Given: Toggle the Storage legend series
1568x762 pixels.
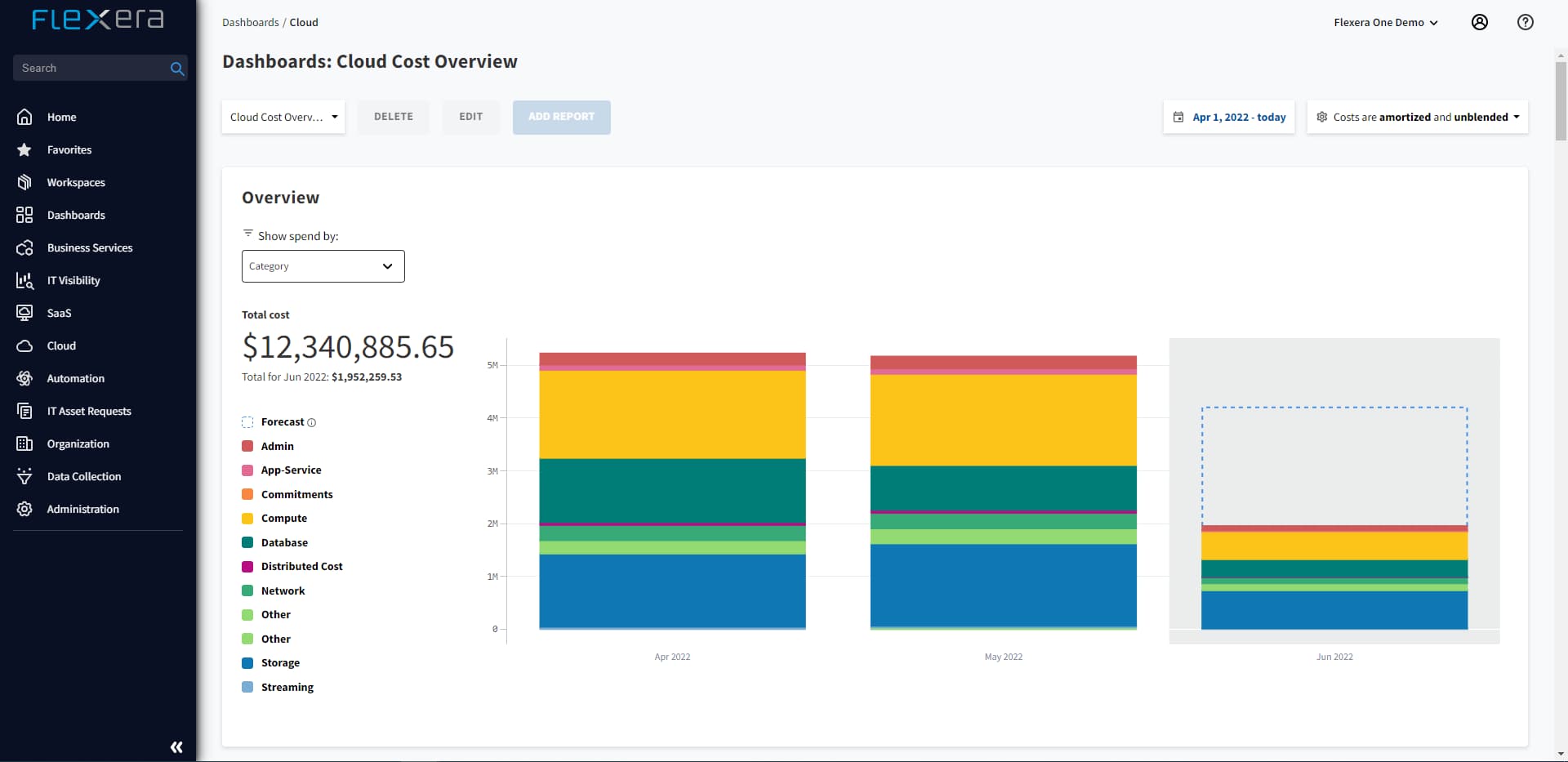Looking at the screenshot, I should click(271, 663).
